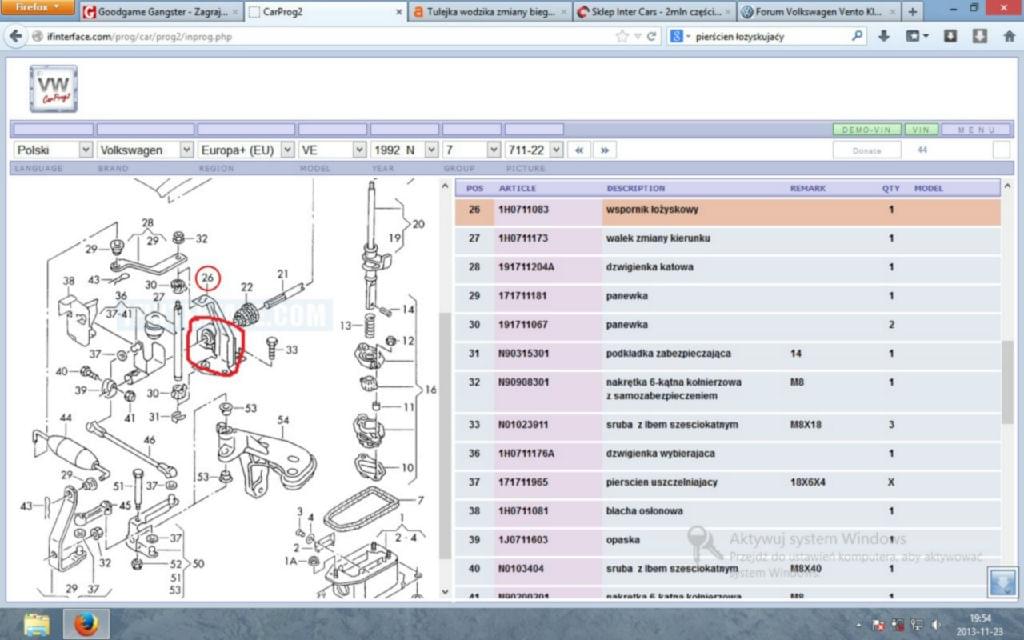The image size is (1024, 640).
Task: Select the highlighted row 'wspornik łożyskowy'
Action: (728, 210)
